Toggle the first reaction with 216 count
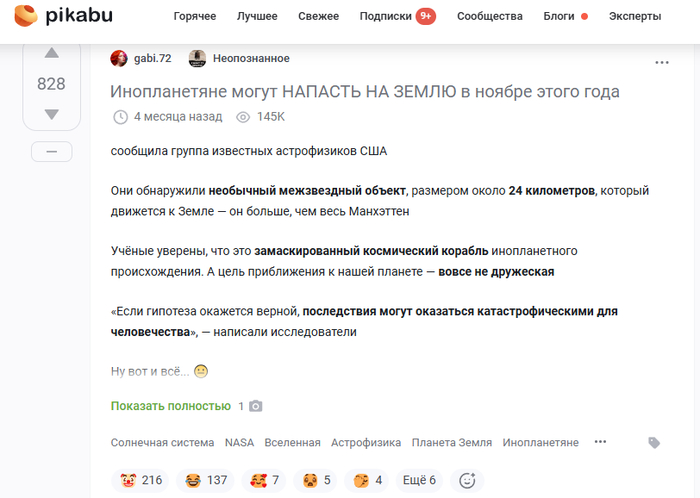Screen dimensions: 700x498 (x=142, y=480)
